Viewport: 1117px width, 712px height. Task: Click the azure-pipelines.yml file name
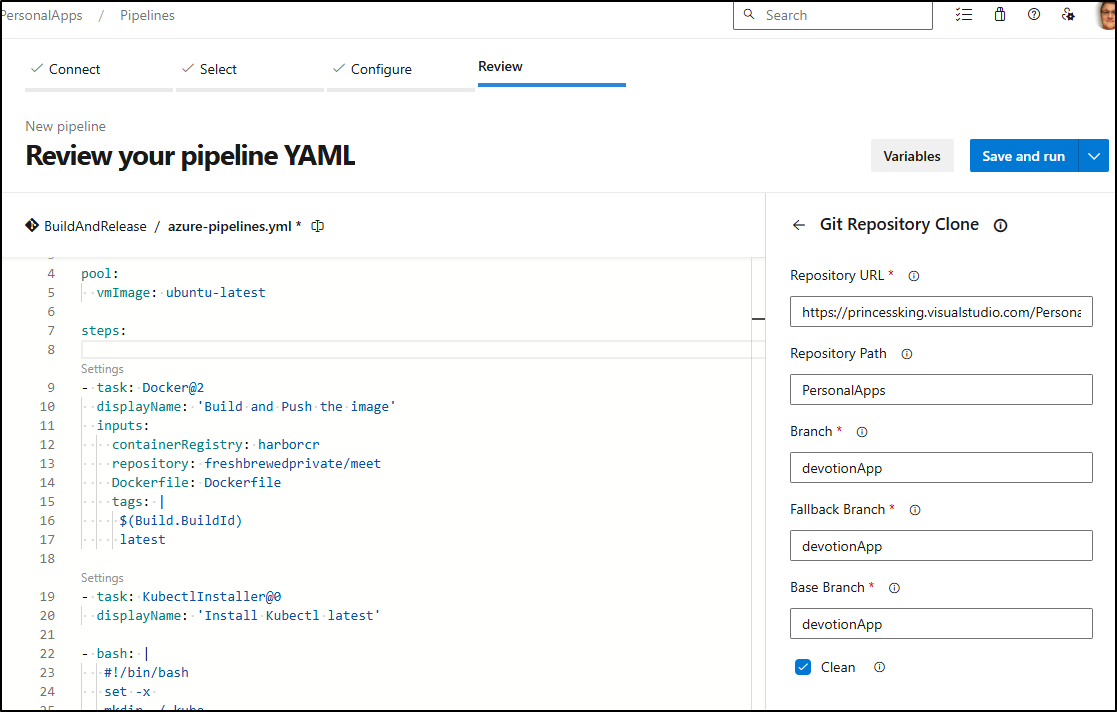click(x=229, y=226)
